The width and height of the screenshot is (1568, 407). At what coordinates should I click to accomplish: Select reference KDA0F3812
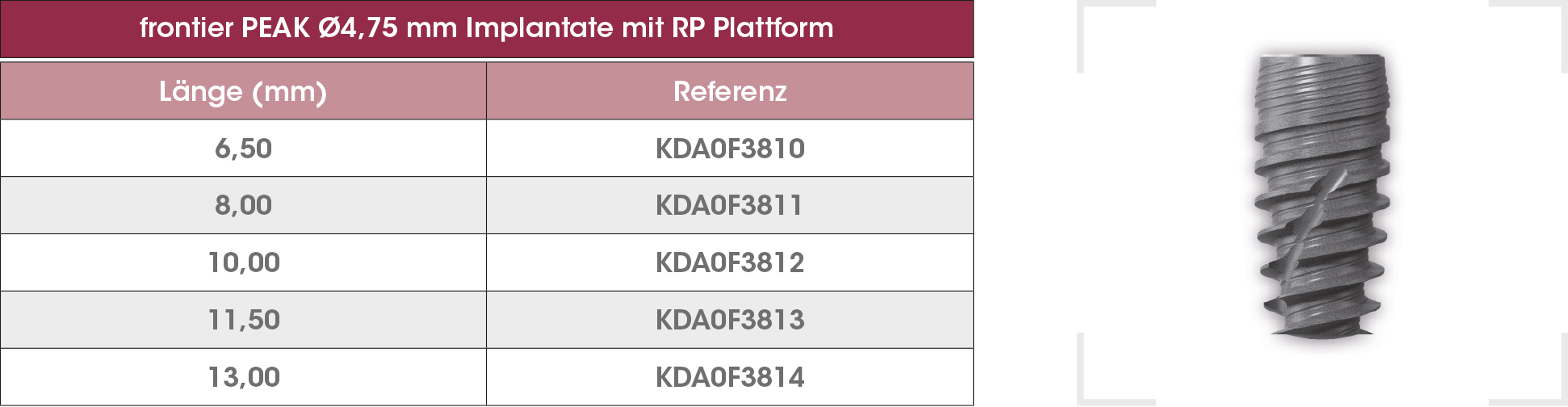730,262
